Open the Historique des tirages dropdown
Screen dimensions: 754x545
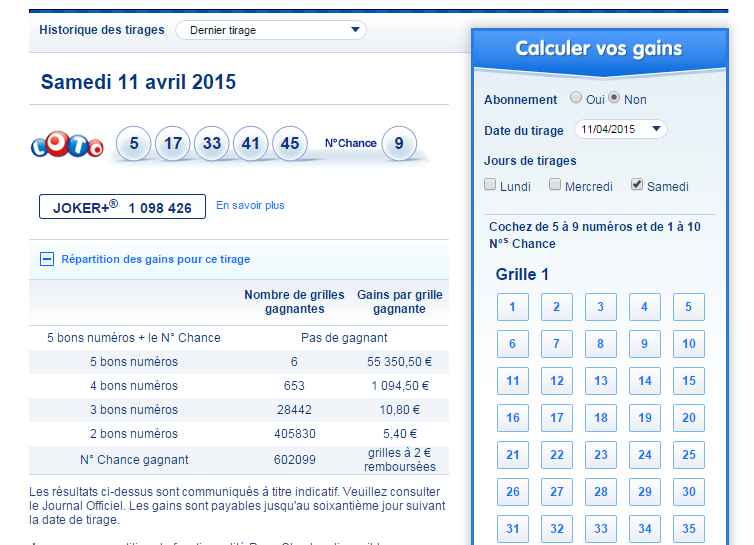[x=270, y=30]
